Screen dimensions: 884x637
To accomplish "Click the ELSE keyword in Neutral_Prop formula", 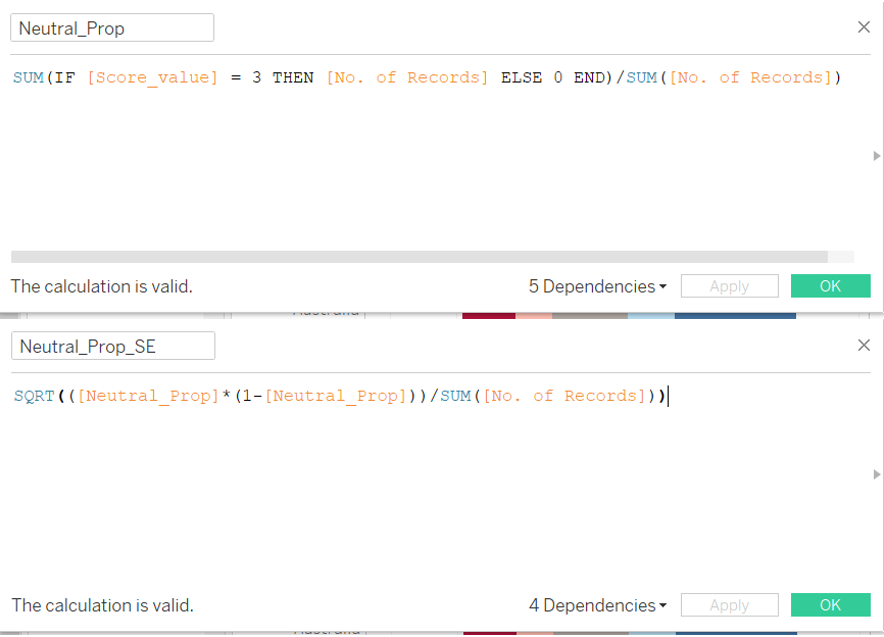I will point(522,78).
